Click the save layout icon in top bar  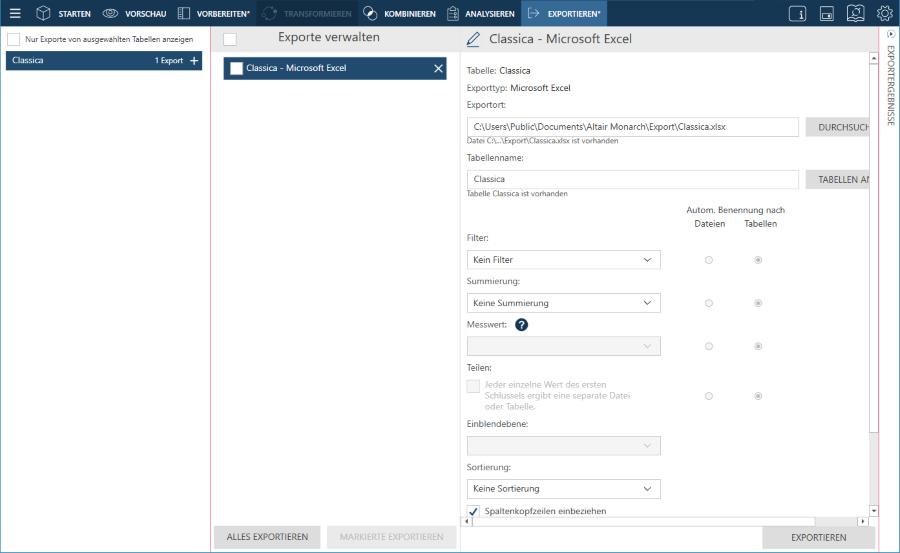tap(827, 14)
